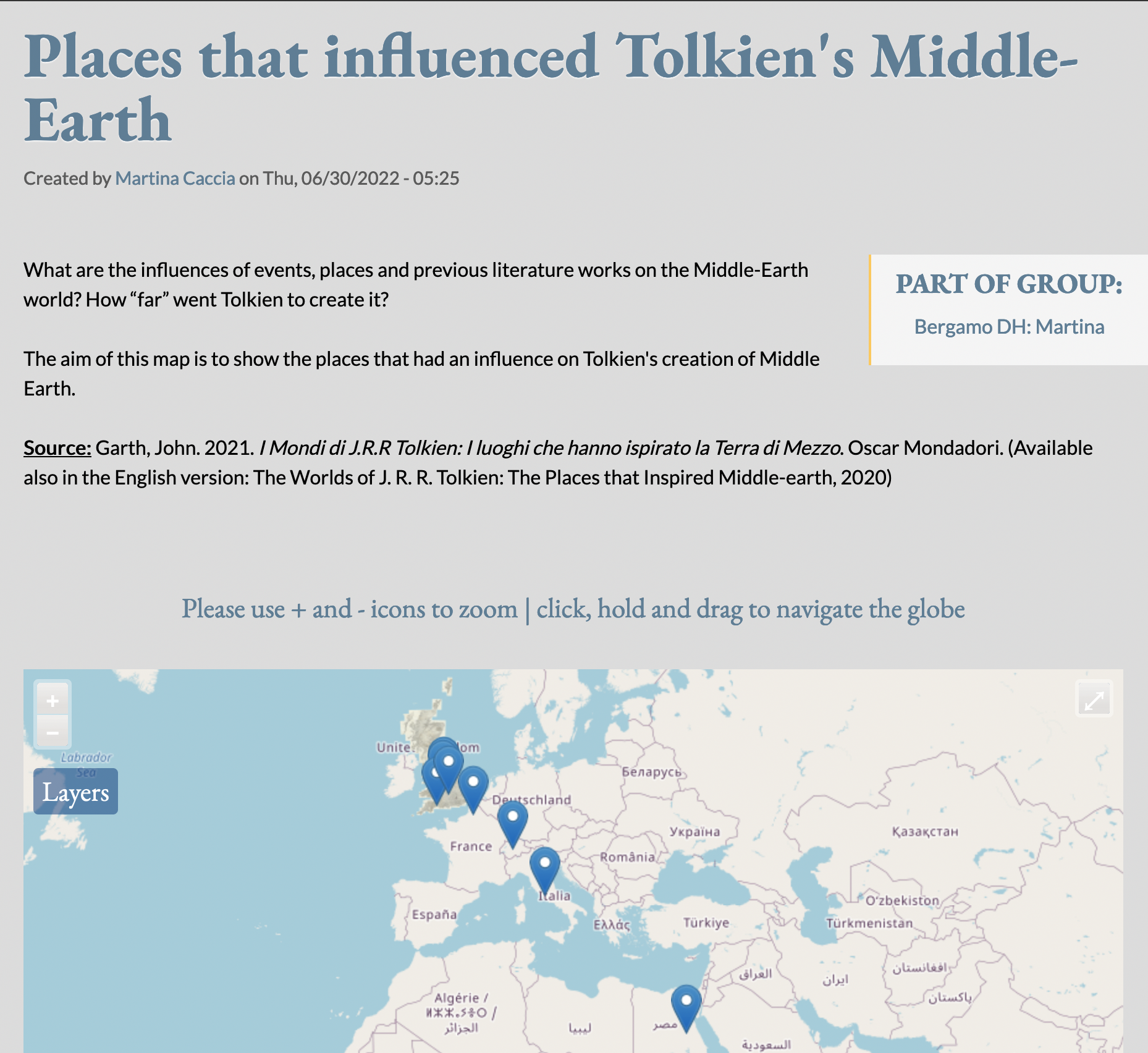Click the page title heading
Image resolution: width=1148 pixels, height=1053 pixels.
[550, 88]
